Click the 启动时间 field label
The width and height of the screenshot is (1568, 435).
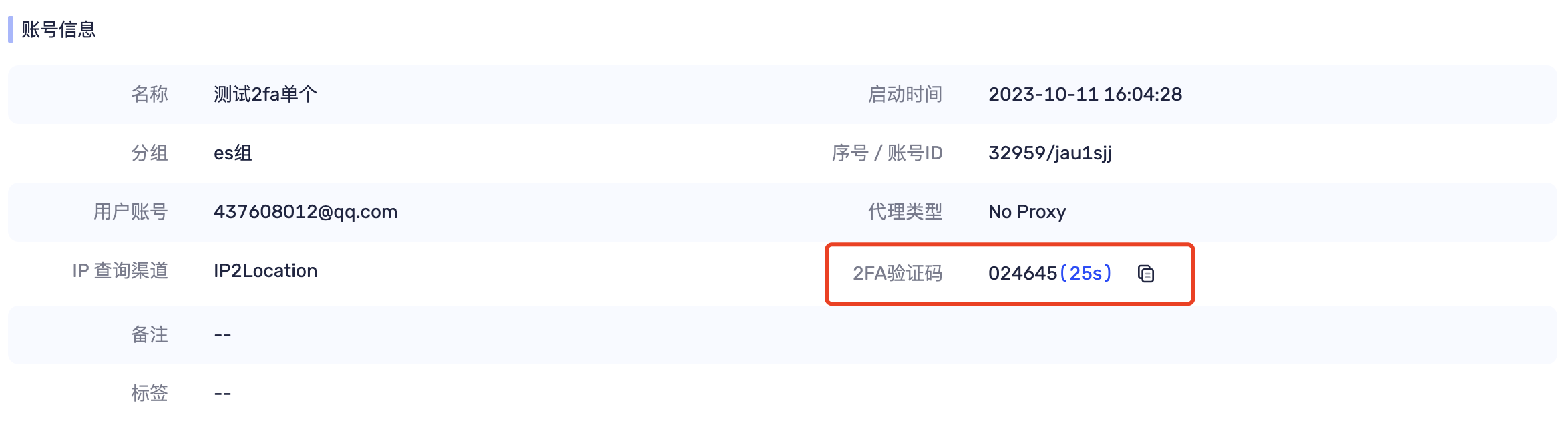(x=906, y=95)
